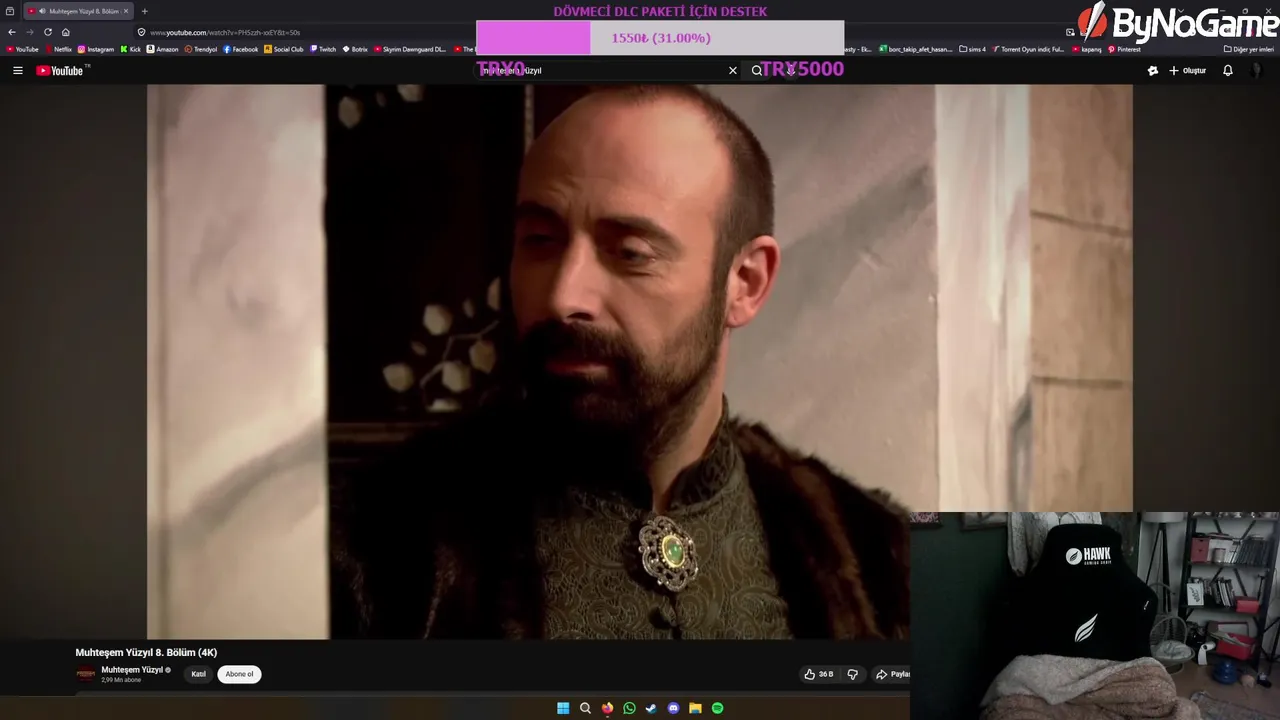Open the YouTube hamburger guide menu
The image size is (1280, 720).
coord(17,71)
